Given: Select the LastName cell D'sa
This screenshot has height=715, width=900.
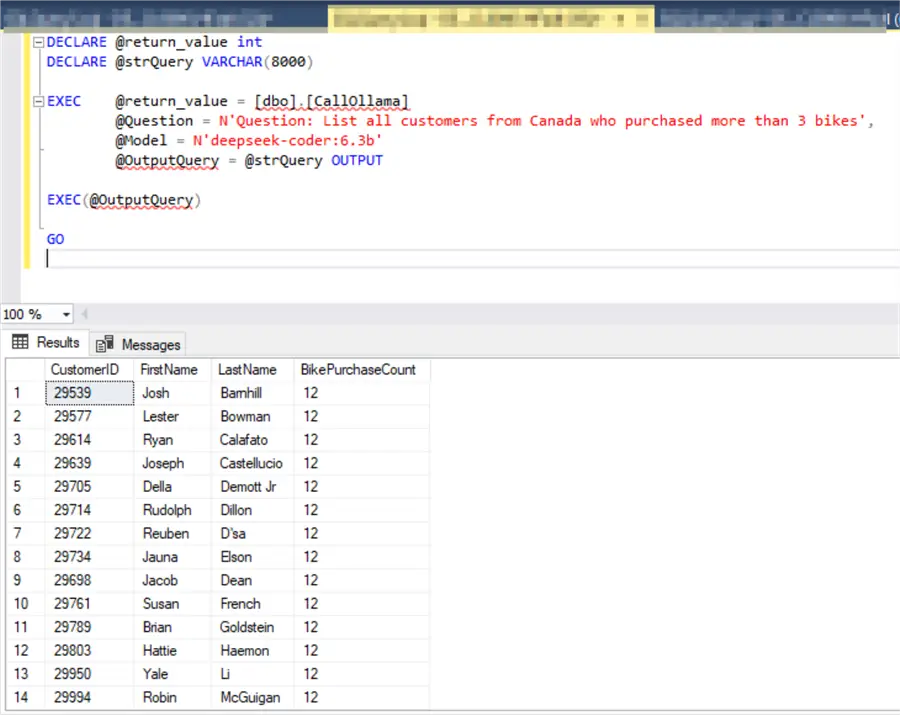Looking at the screenshot, I should [x=252, y=534].
